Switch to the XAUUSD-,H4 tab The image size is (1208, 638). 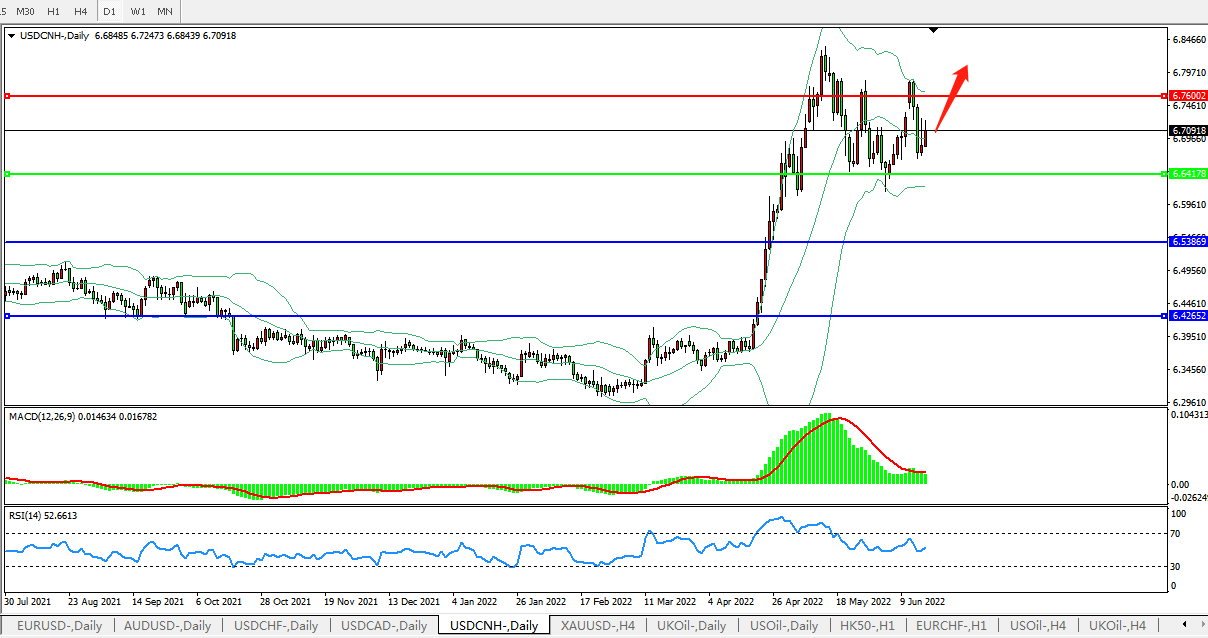pyautogui.click(x=598, y=626)
